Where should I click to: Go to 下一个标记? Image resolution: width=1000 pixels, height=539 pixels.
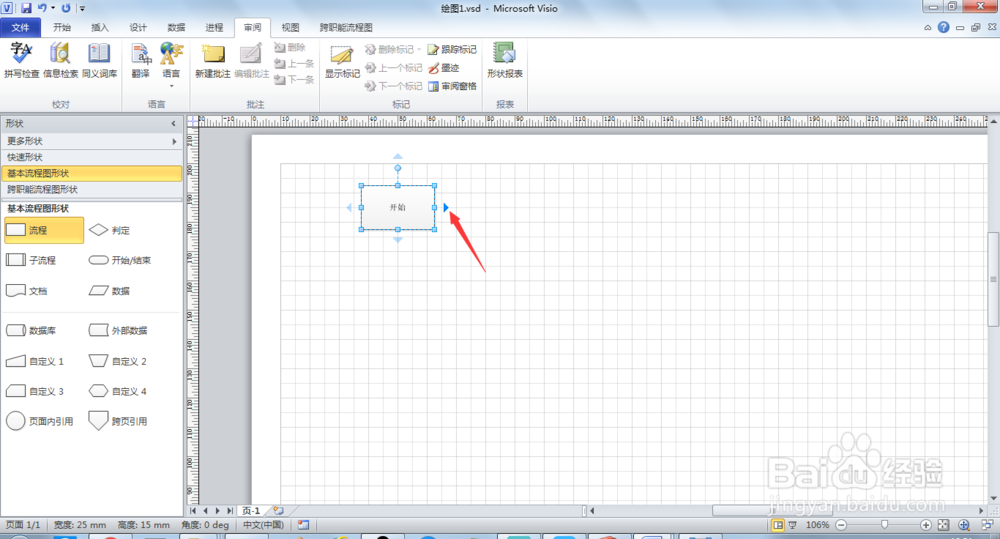(x=393, y=86)
